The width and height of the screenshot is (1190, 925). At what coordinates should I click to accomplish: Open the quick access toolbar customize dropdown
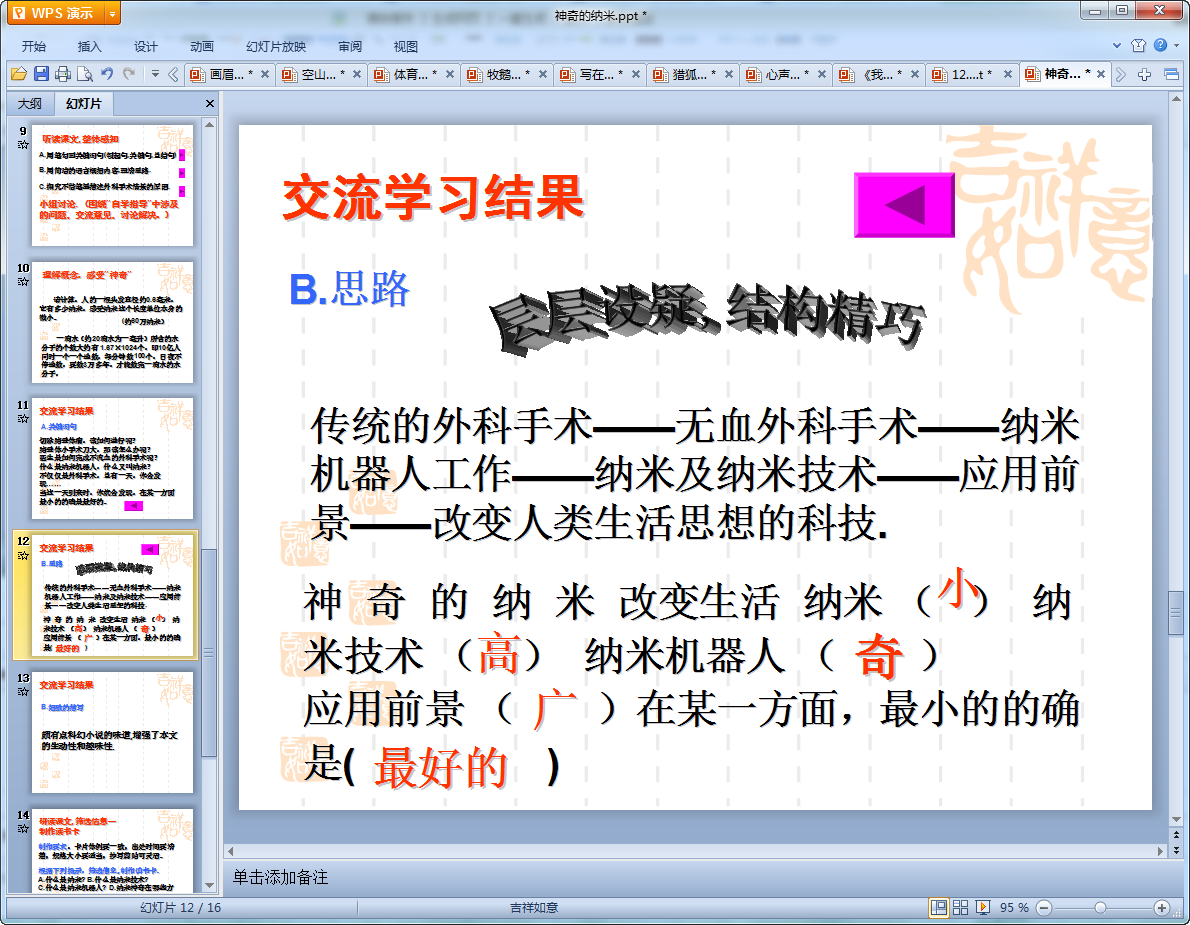click(x=155, y=74)
